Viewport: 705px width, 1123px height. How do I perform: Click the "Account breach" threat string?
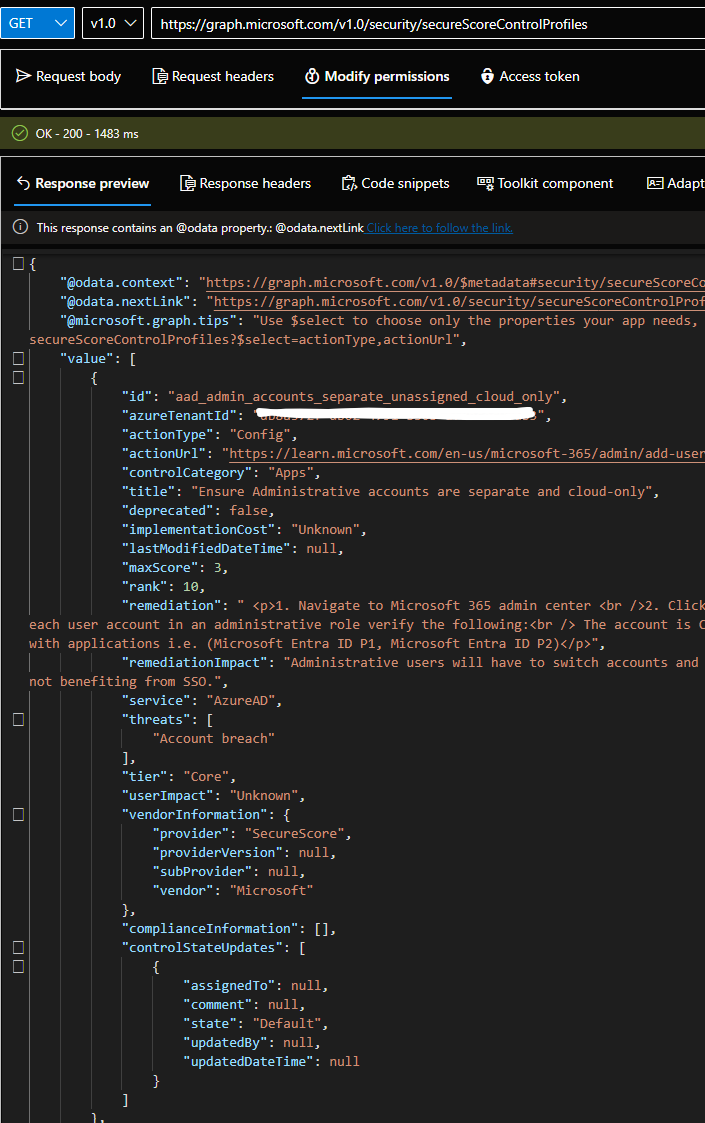pos(214,738)
